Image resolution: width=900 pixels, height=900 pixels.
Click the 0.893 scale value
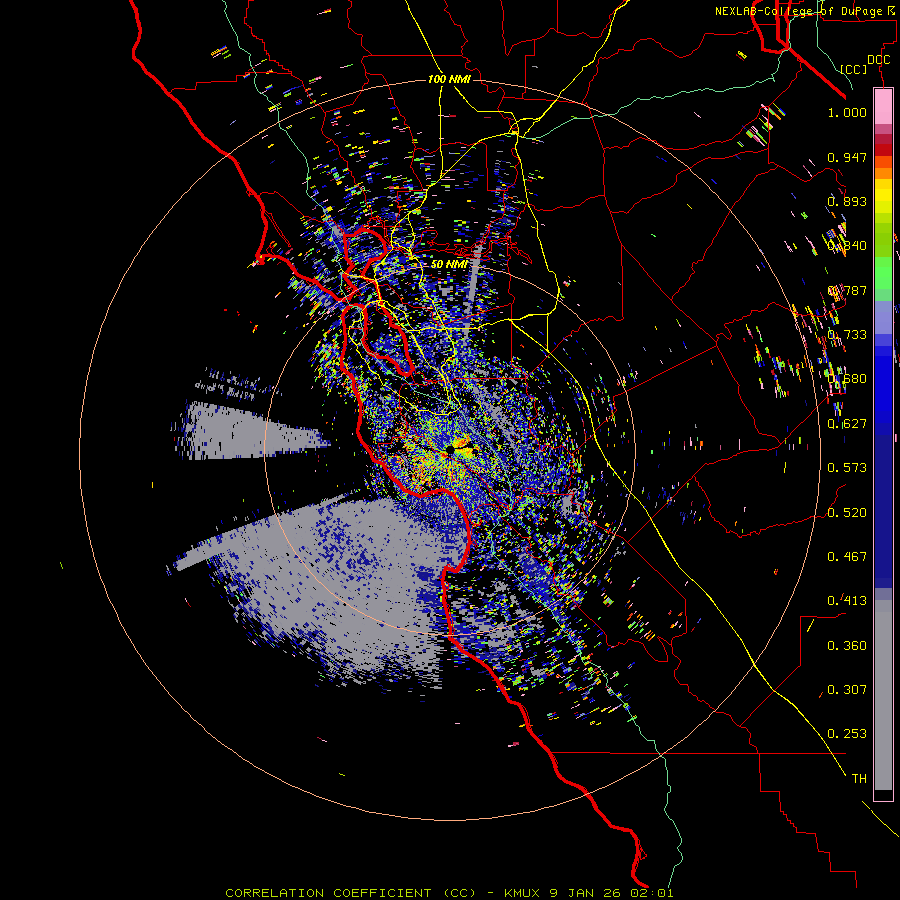click(x=847, y=201)
